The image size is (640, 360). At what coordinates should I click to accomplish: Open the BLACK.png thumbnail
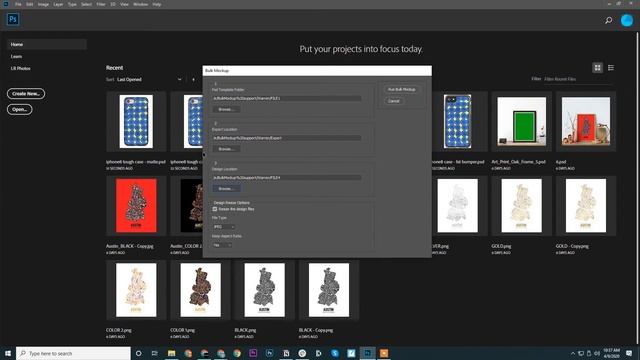point(264,290)
